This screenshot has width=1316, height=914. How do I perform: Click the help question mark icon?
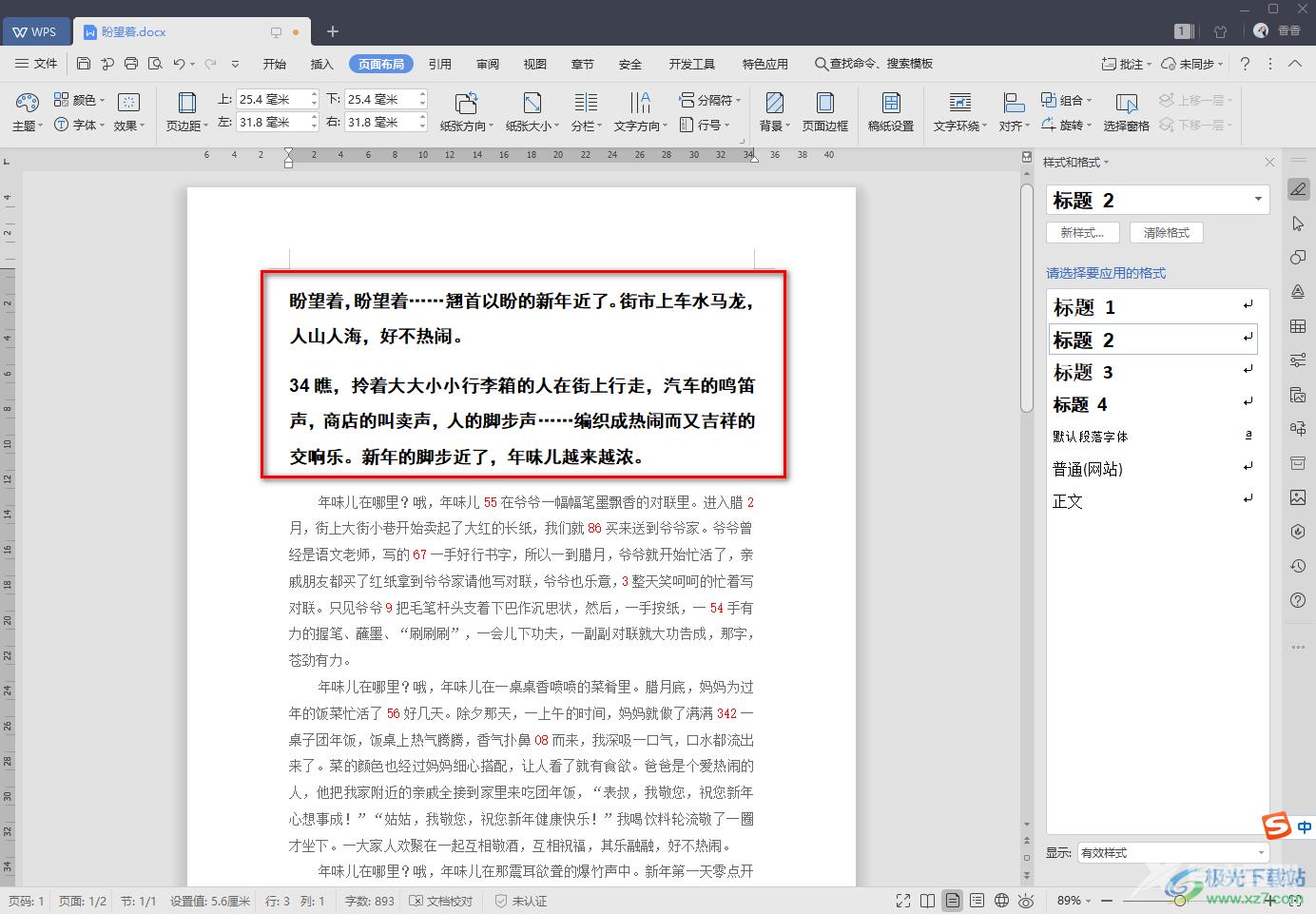click(1245, 64)
